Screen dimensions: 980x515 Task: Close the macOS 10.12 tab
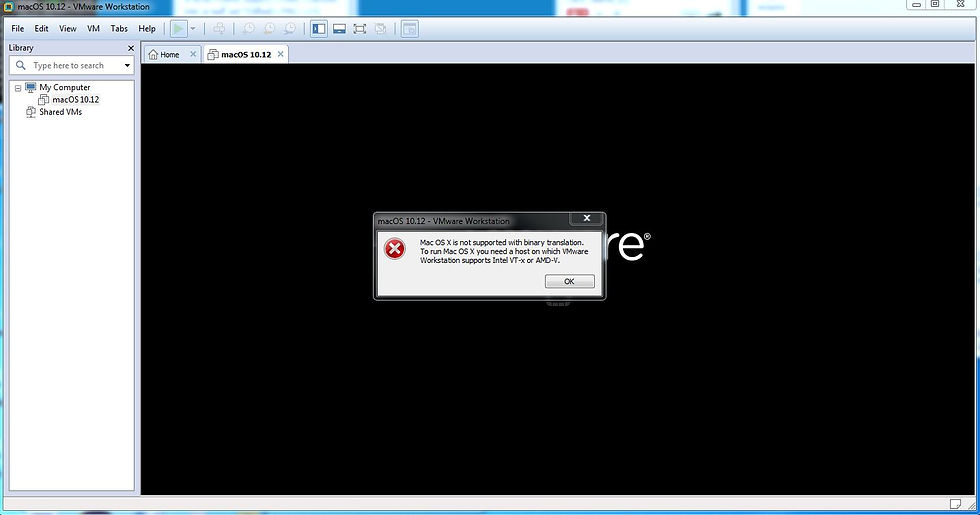(281, 54)
